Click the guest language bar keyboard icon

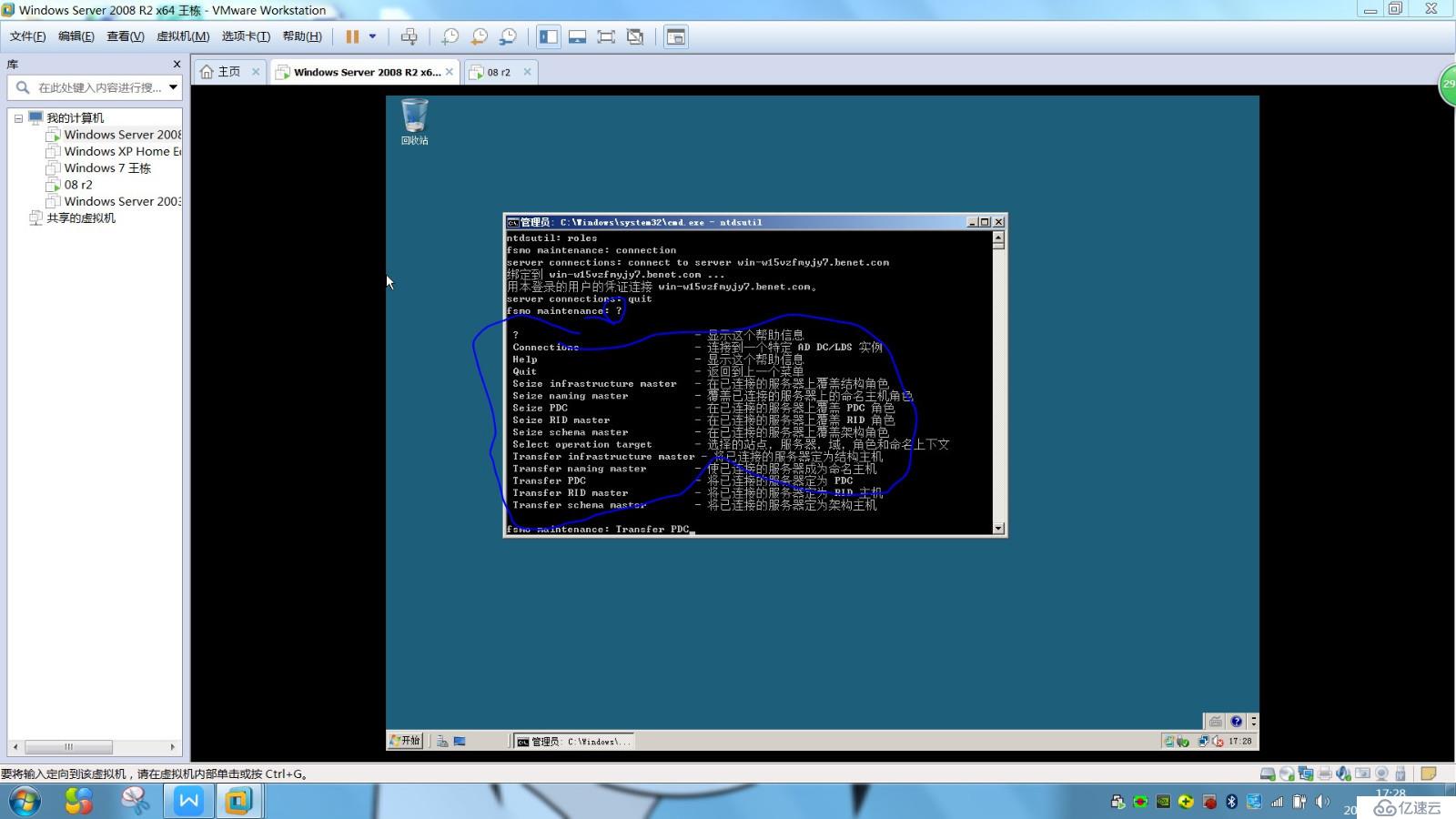(x=1216, y=721)
